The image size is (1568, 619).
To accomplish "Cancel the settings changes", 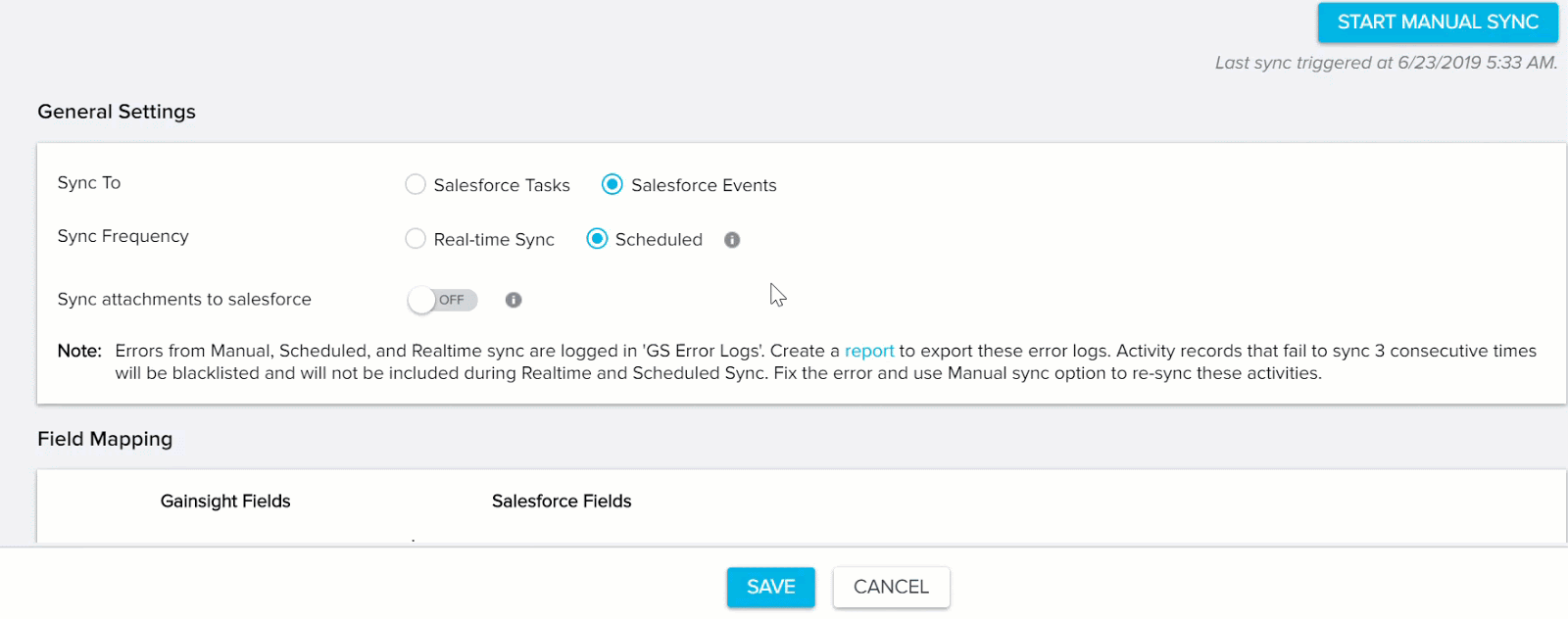I will click(891, 587).
